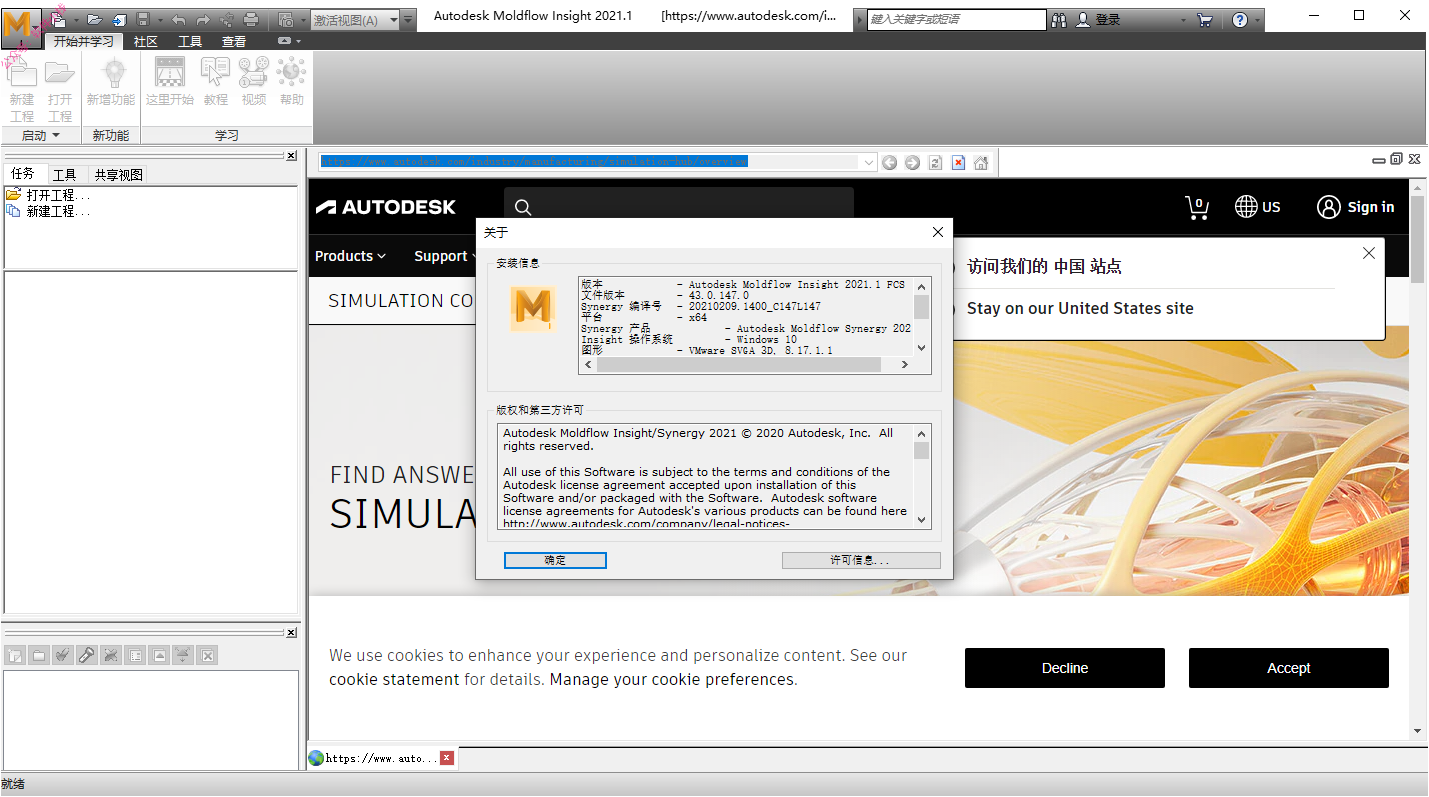Image resolution: width=1429 pixels, height=797 pixels.
Task: Click the browser stop loading icon
Action: (x=958, y=162)
